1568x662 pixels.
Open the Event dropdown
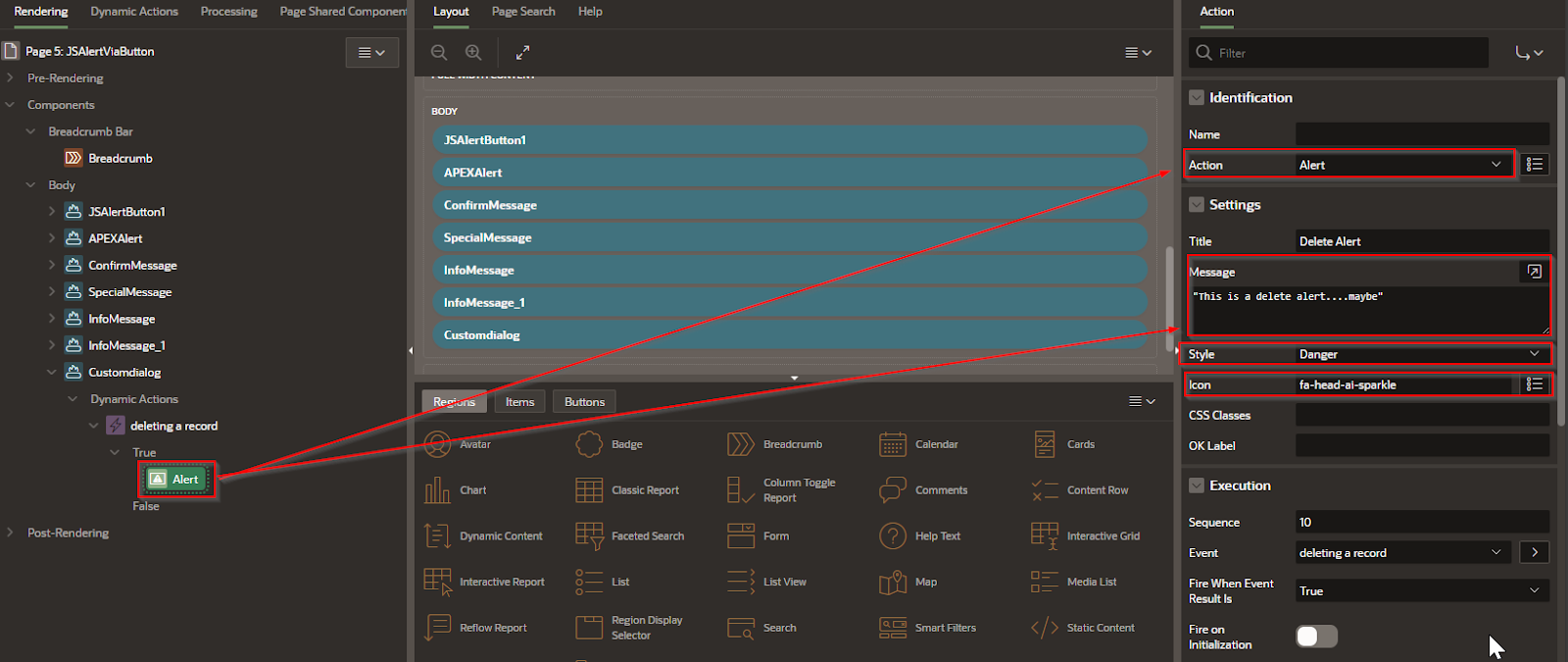pyautogui.click(x=1404, y=552)
